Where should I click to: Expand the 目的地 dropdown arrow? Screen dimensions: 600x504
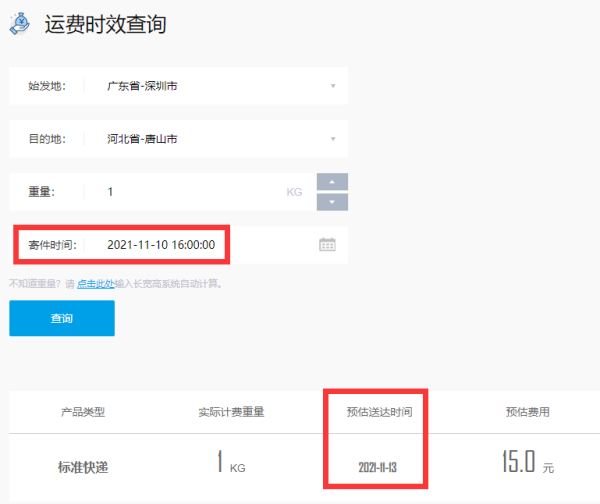pyautogui.click(x=332, y=139)
